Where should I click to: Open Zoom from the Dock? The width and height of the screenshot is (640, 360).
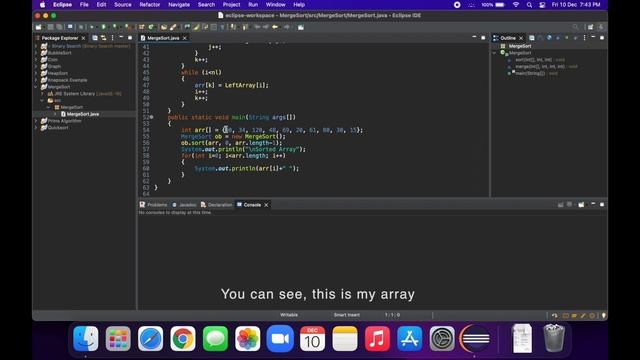click(280, 338)
